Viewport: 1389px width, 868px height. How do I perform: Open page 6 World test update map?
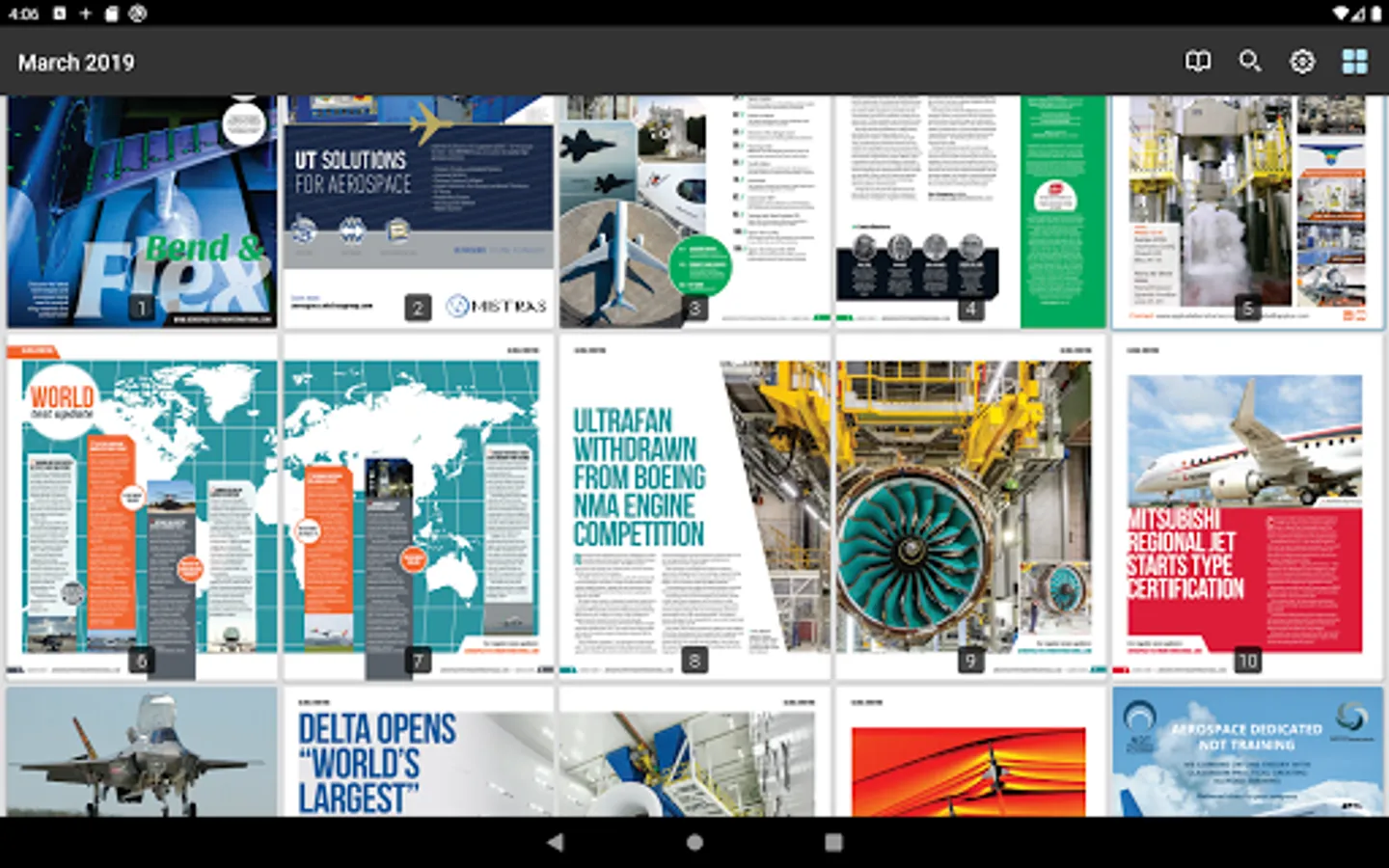pos(142,507)
